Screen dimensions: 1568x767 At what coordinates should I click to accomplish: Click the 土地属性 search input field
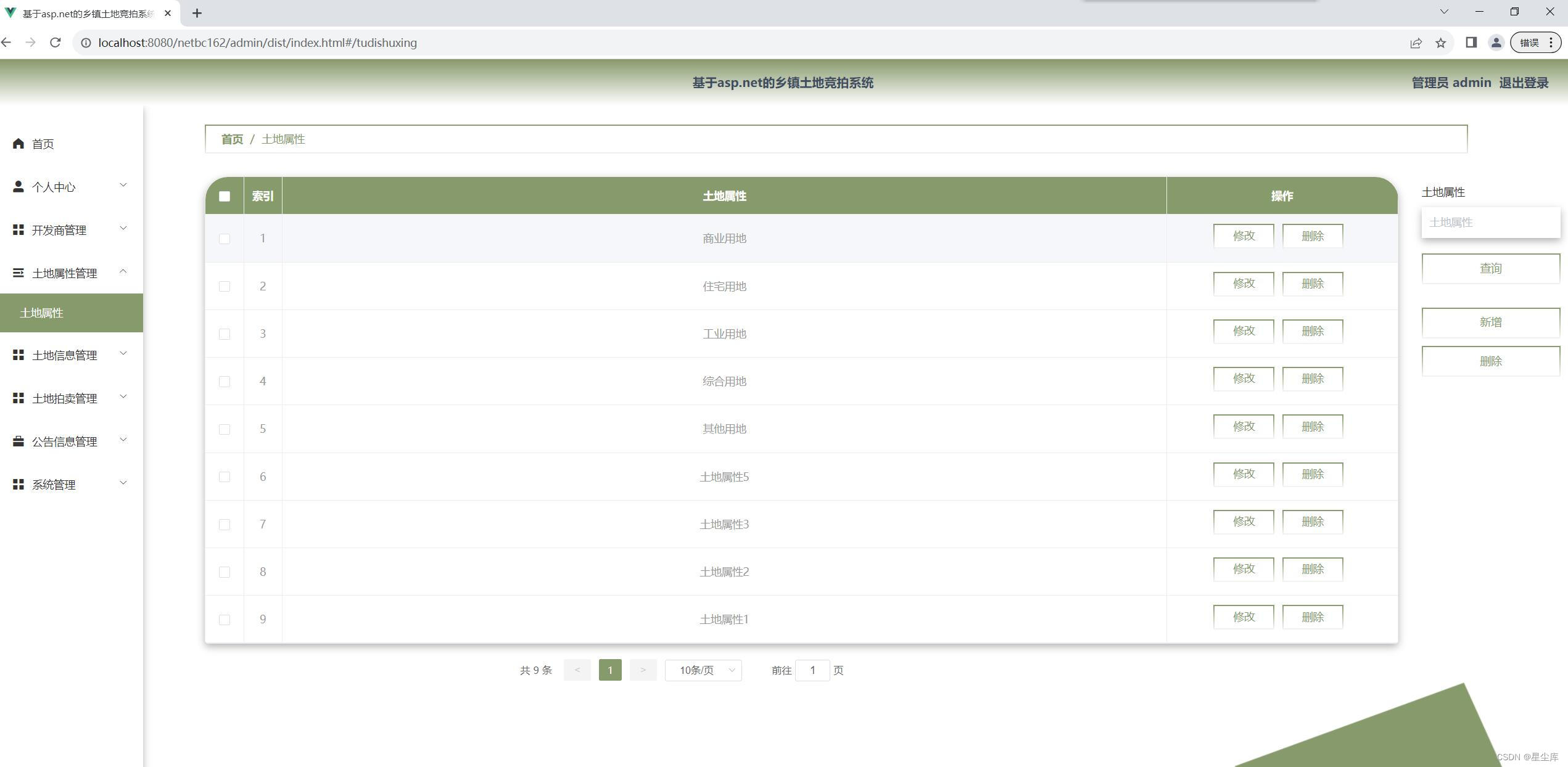(x=1491, y=222)
